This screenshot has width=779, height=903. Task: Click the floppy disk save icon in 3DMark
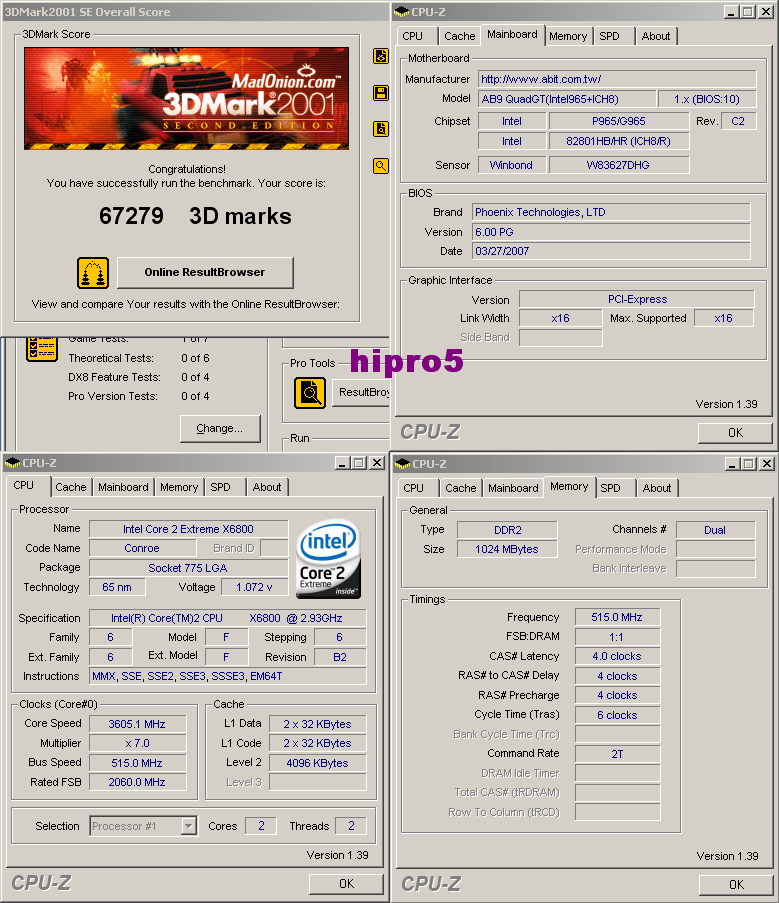click(381, 93)
